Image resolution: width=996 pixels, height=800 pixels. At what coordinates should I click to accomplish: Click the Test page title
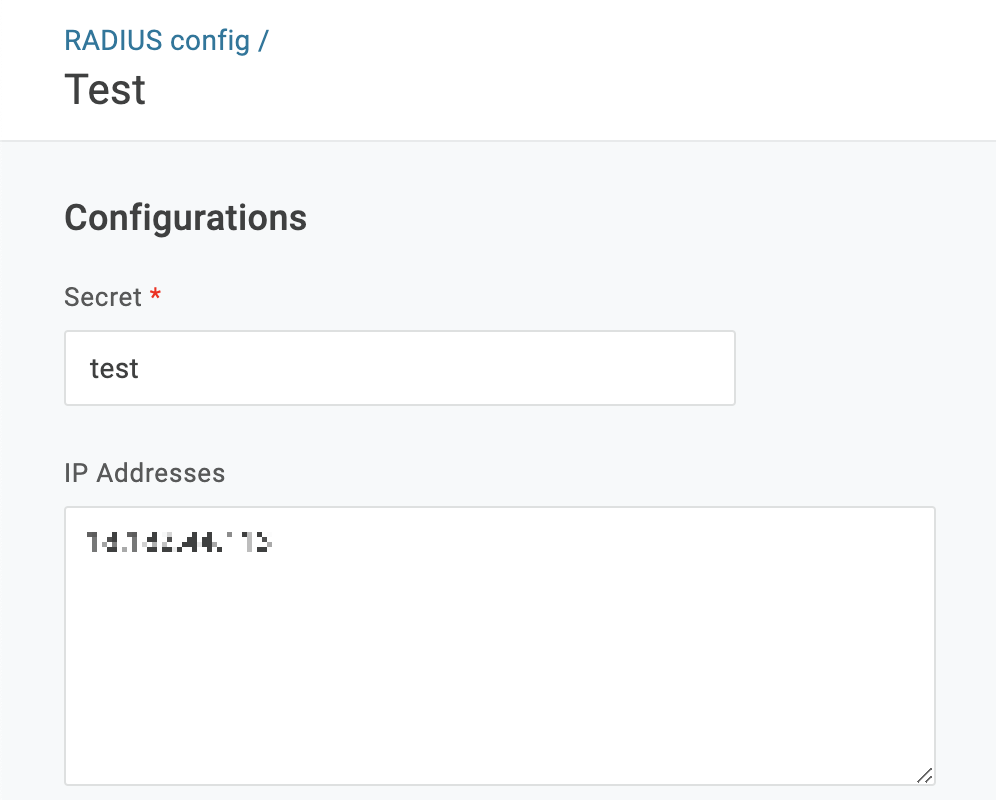click(x=105, y=90)
